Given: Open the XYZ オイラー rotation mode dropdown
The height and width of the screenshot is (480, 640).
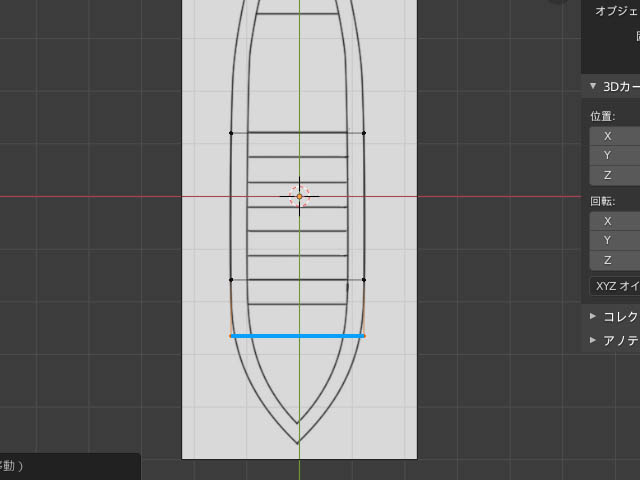Looking at the screenshot, I should pyautogui.click(x=615, y=286).
